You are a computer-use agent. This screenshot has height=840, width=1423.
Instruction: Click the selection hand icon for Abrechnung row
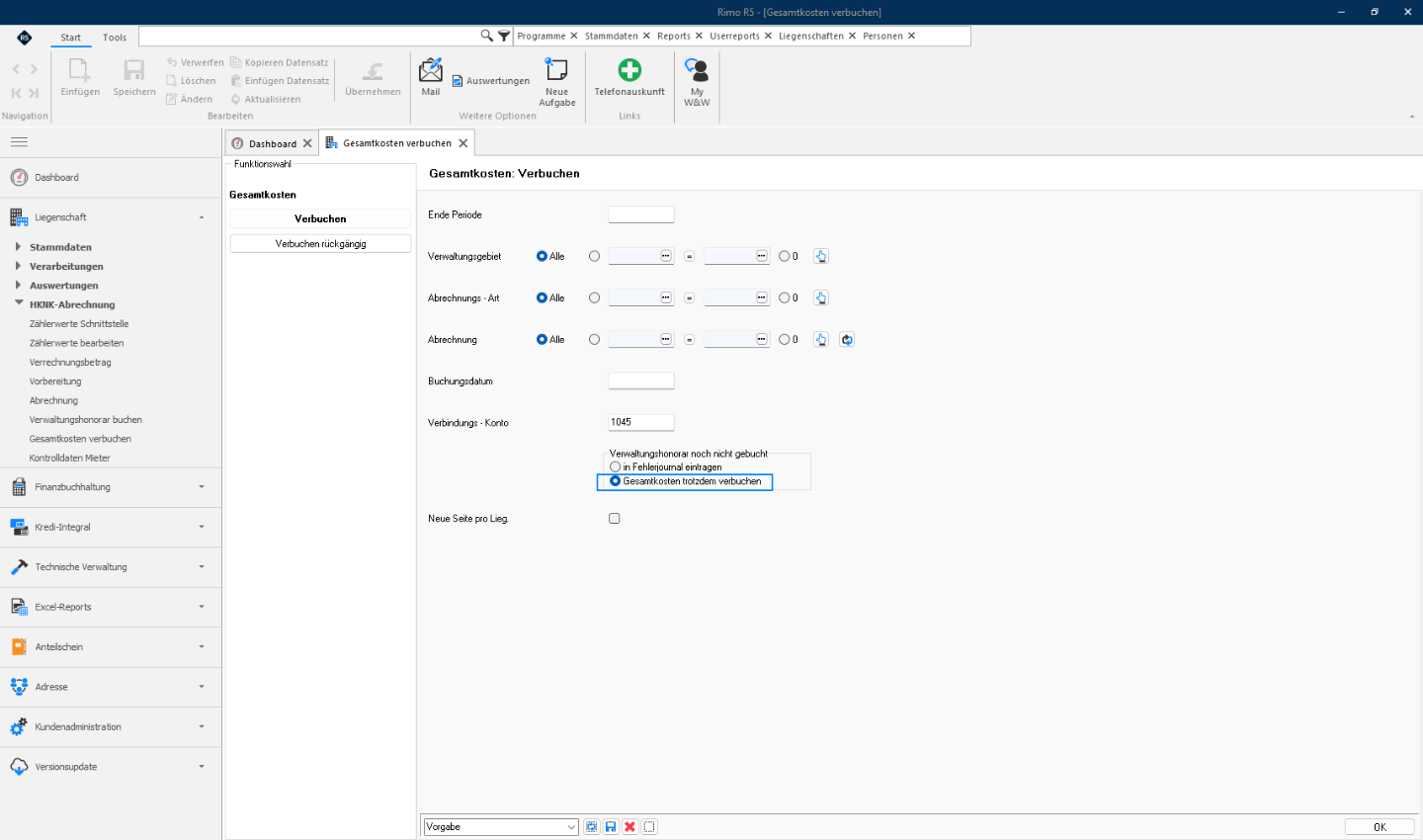(x=821, y=339)
